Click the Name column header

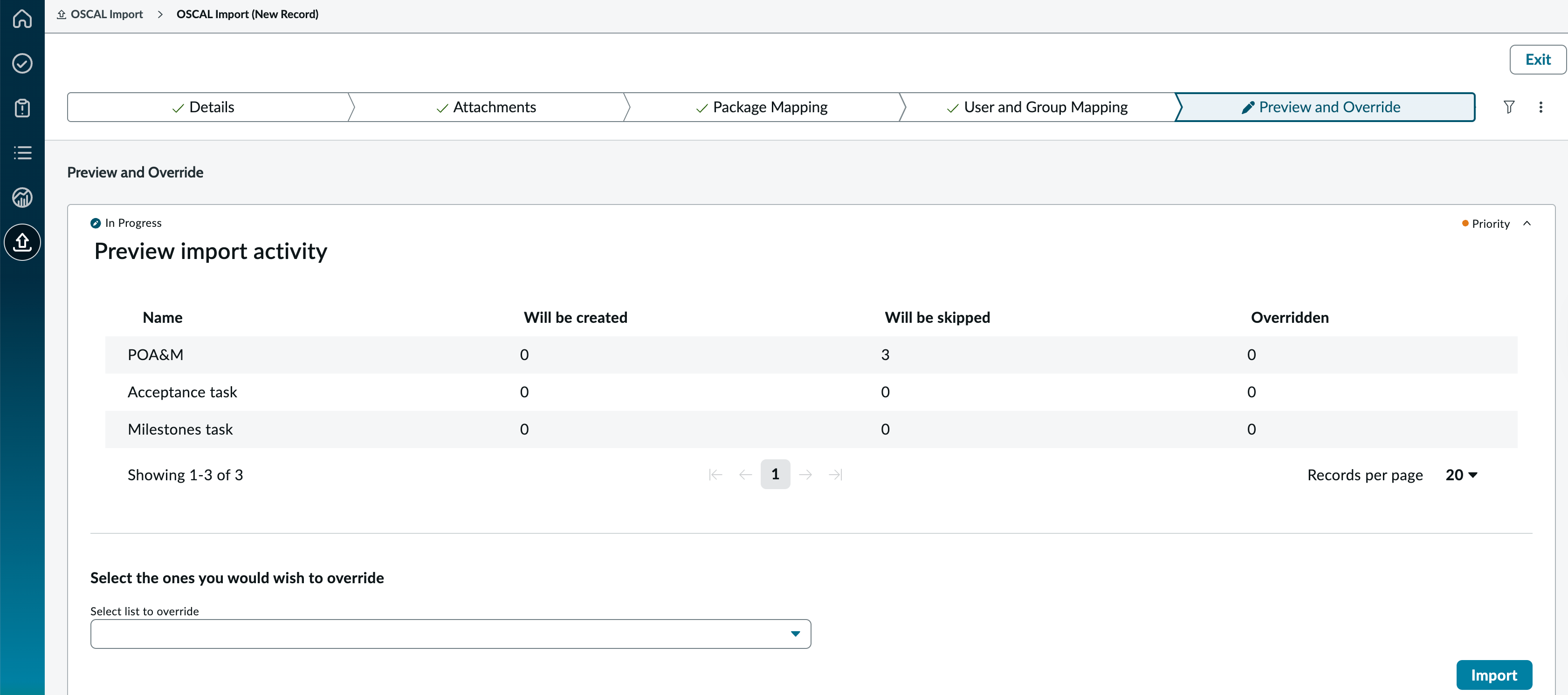tap(163, 317)
